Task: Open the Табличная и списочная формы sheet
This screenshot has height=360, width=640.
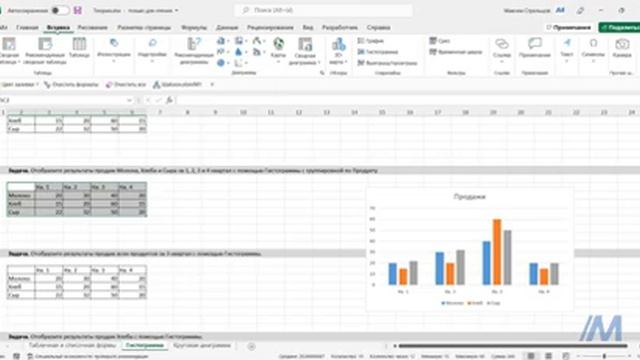Action: pos(72,345)
